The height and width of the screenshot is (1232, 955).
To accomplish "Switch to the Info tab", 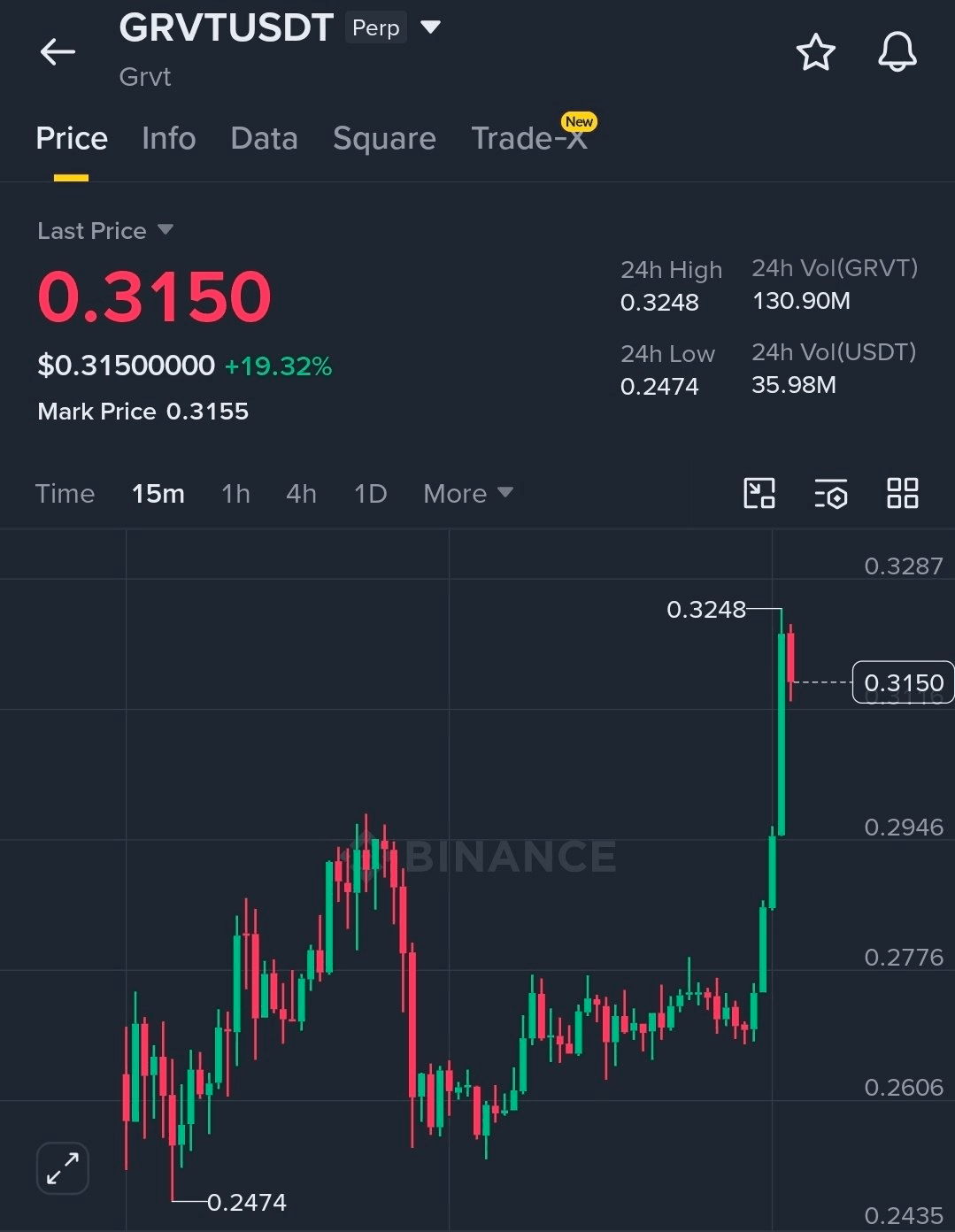I will click(168, 139).
